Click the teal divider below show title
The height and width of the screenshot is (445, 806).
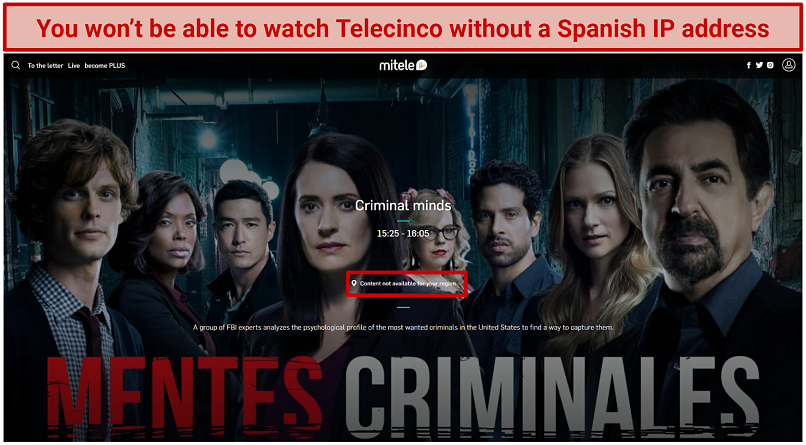tap(404, 221)
